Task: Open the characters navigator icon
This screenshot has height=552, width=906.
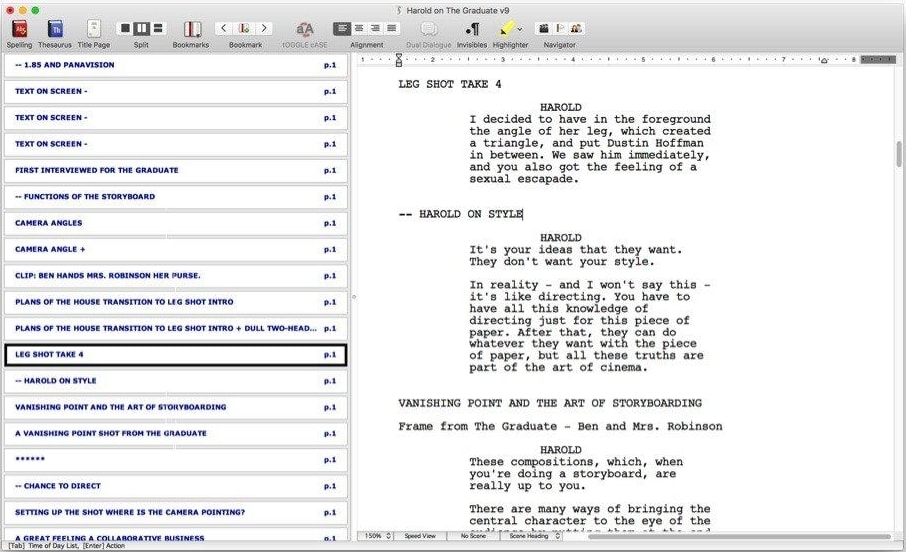Action: click(576, 28)
